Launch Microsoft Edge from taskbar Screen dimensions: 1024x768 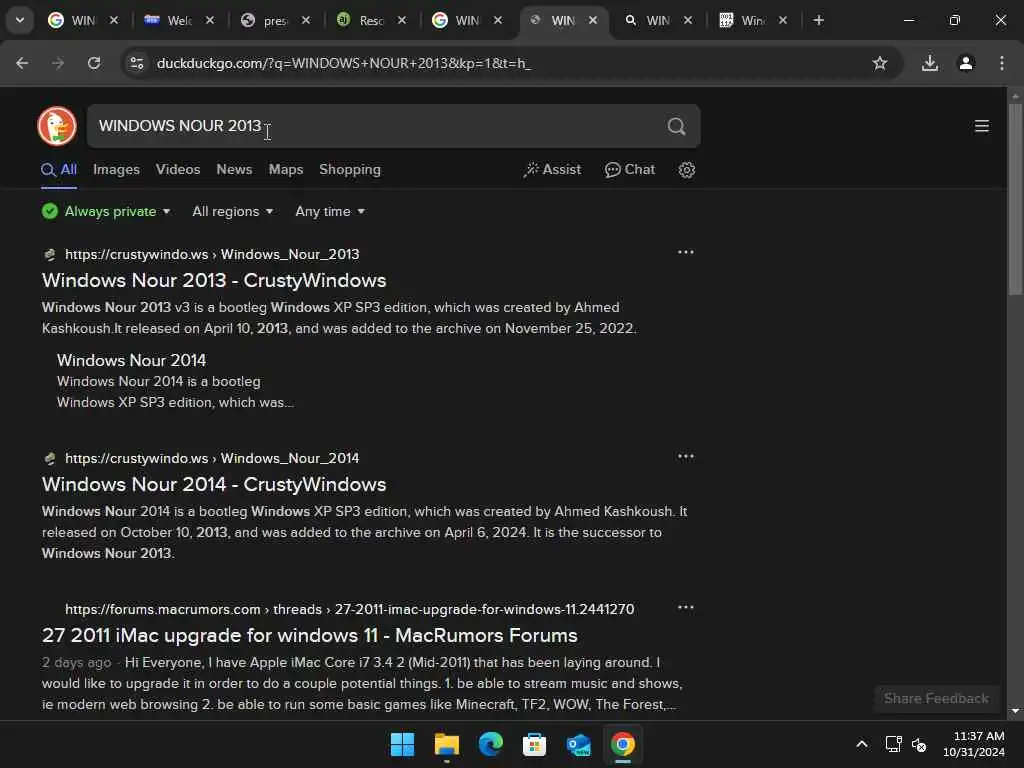point(490,744)
